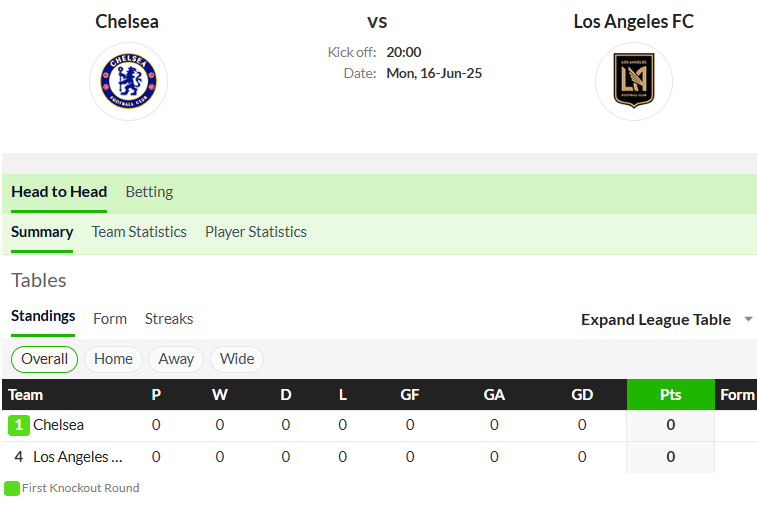The height and width of the screenshot is (512, 757).
Task: Switch to the Team Statistics tab
Action: point(139,232)
